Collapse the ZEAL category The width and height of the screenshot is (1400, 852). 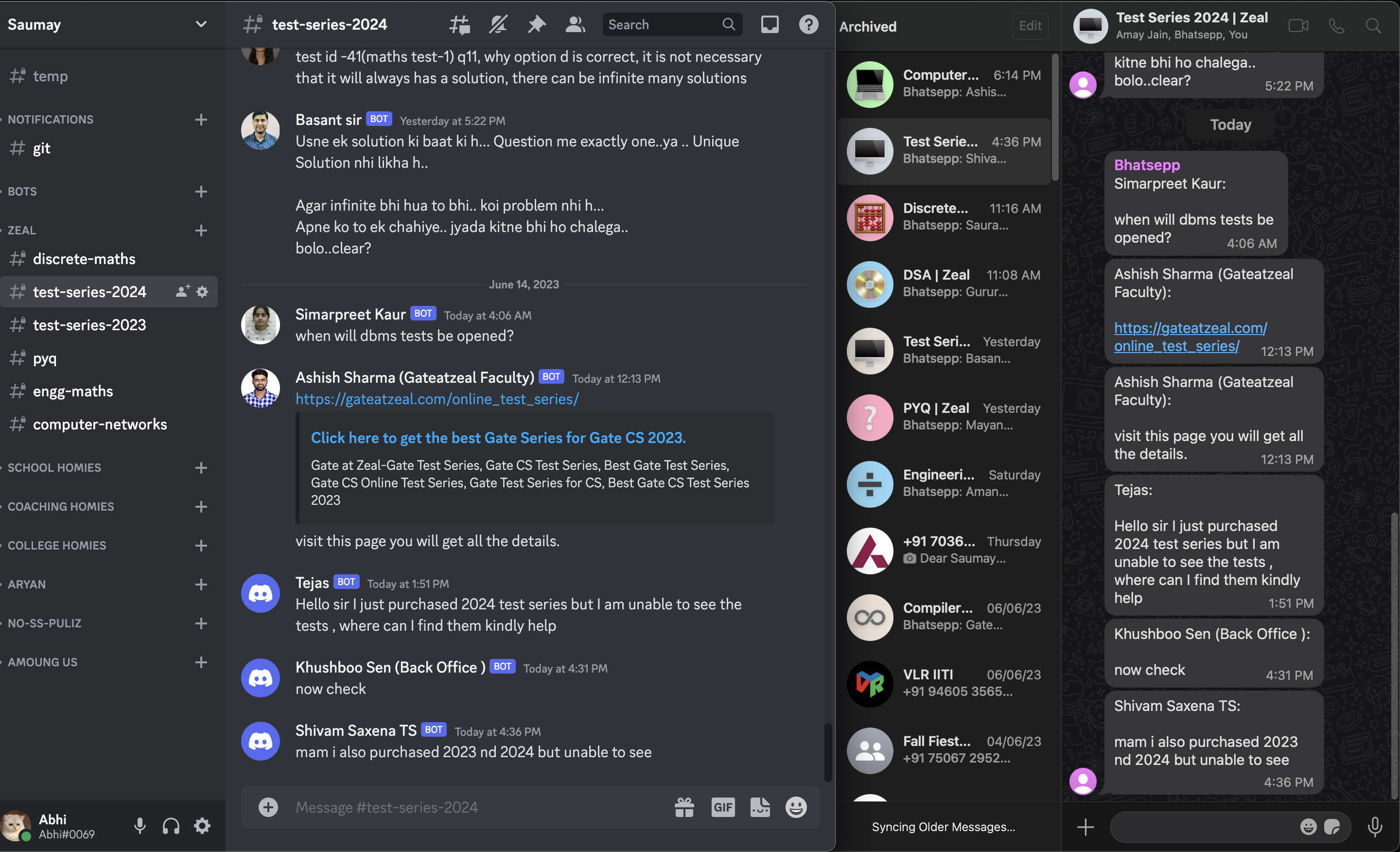[x=21, y=230]
